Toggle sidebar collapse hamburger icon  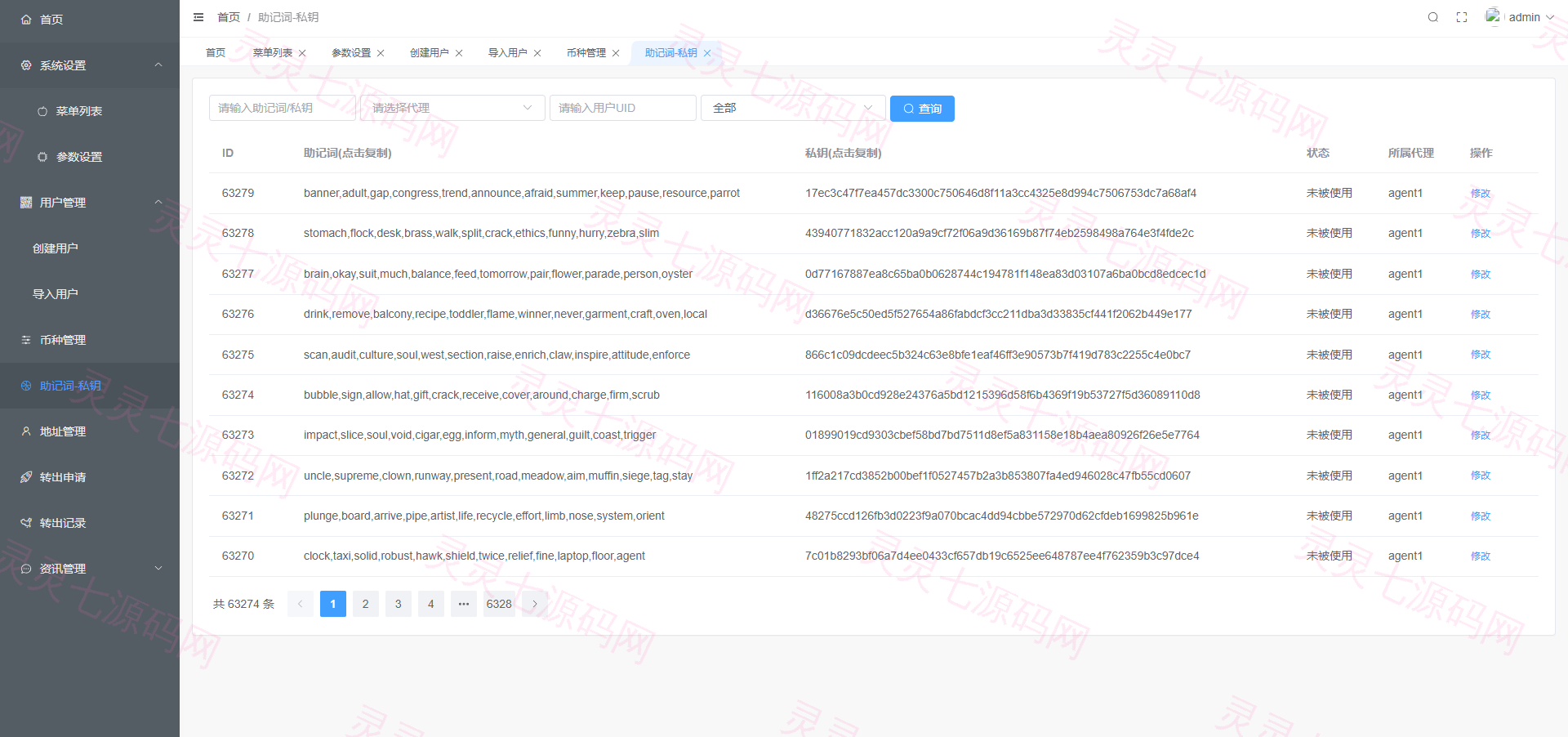click(198, 17)
